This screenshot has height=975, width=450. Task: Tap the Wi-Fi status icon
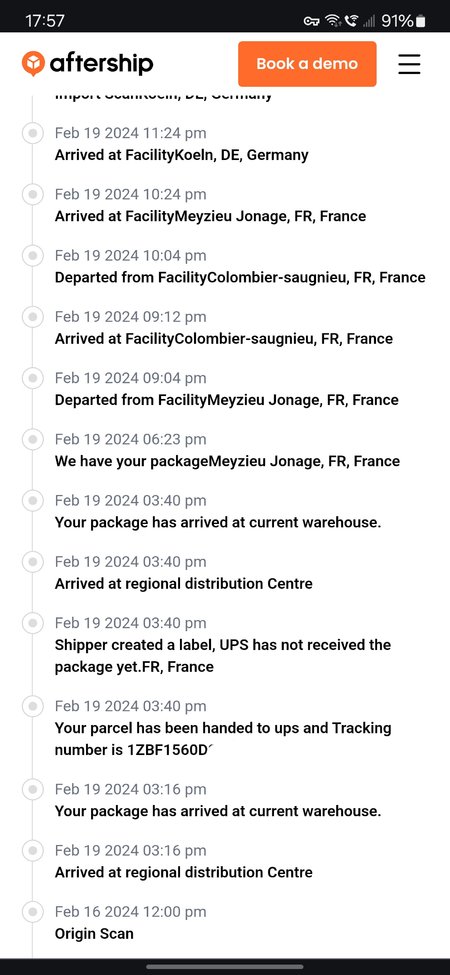coord(333,21)
